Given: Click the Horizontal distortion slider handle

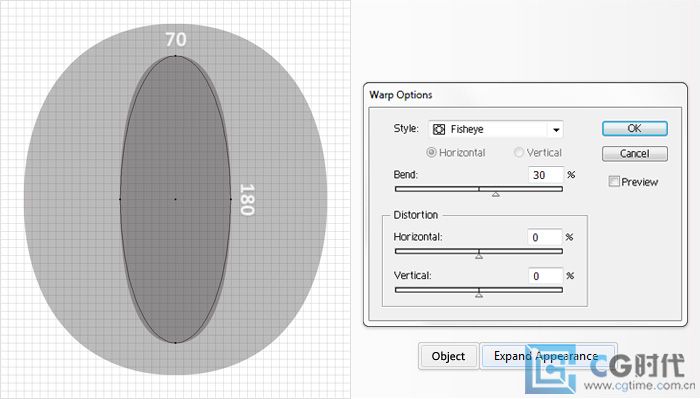Looking at the screenshot, I should (479, 256).
